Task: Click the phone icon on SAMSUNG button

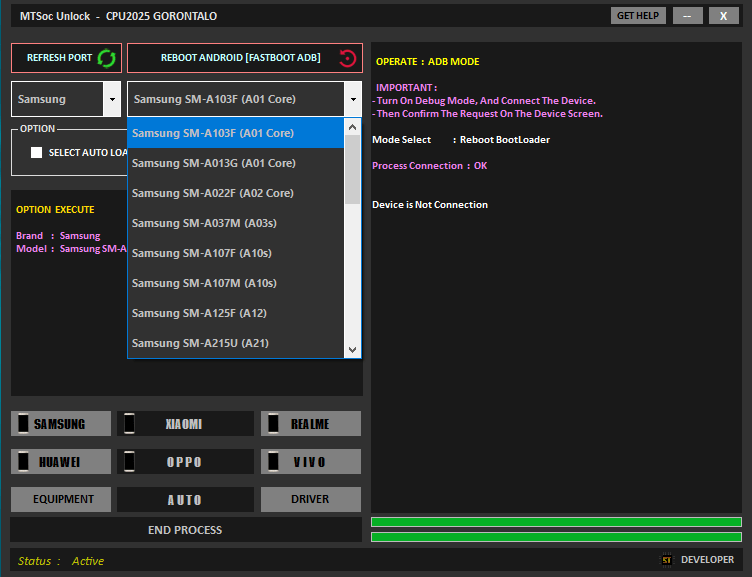Action: coord(23,424)
